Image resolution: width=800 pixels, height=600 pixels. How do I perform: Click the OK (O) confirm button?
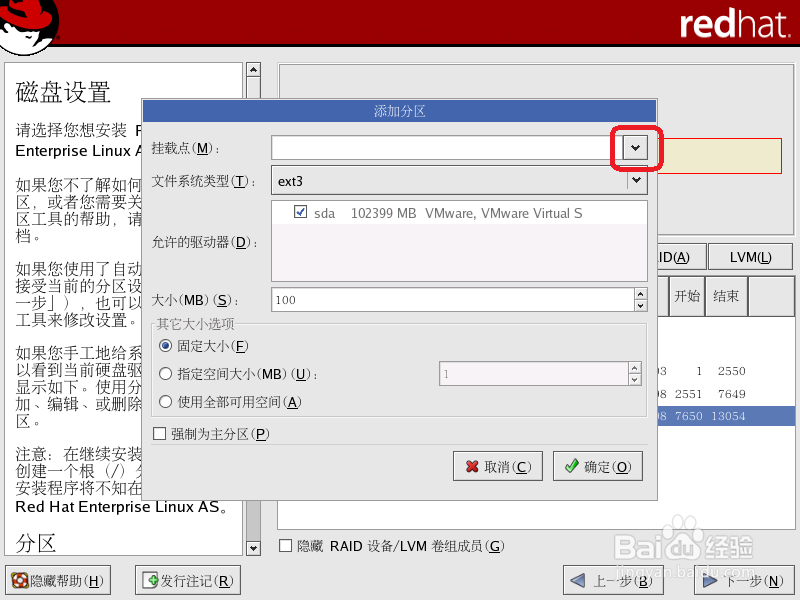(x=598, y=466)
